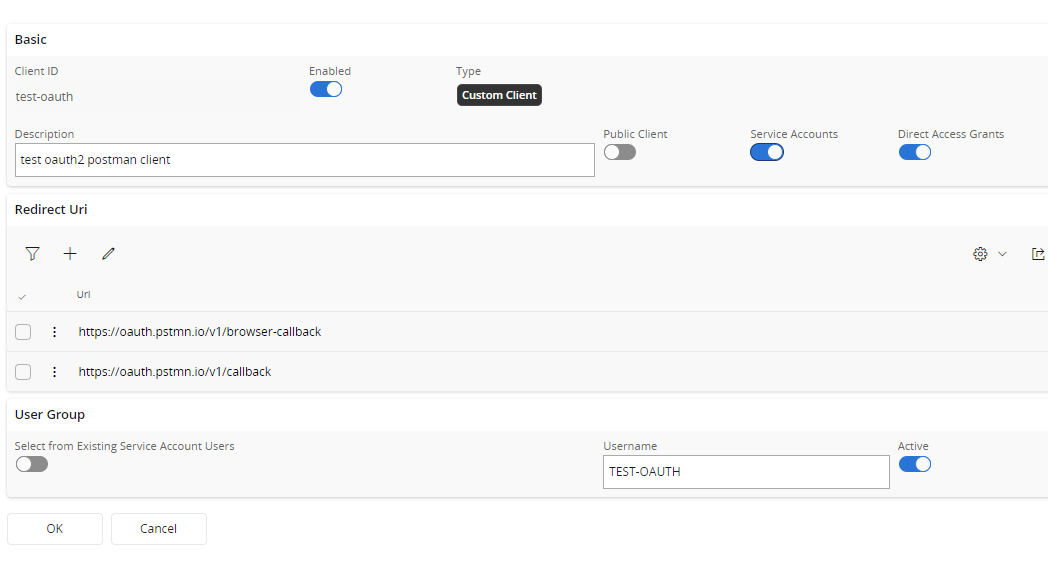Click the select-all checkmark in table header
1048x573 pixels.
click(23, 296)
